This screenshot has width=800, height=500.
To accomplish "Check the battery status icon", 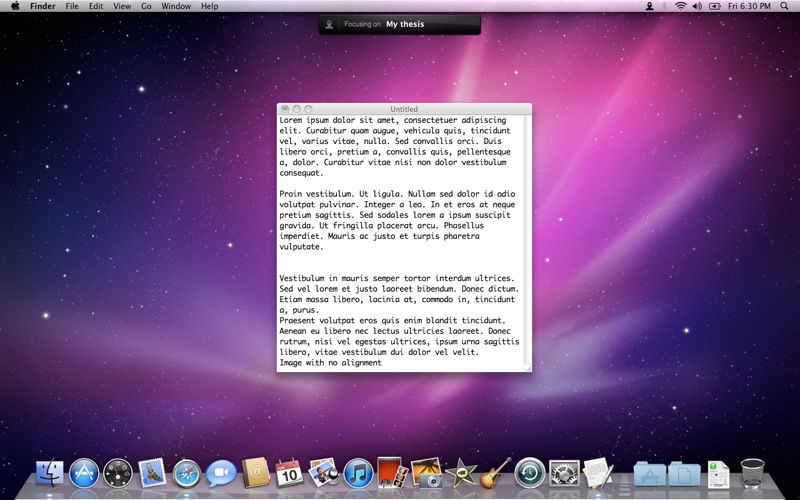I will point(715,6).
